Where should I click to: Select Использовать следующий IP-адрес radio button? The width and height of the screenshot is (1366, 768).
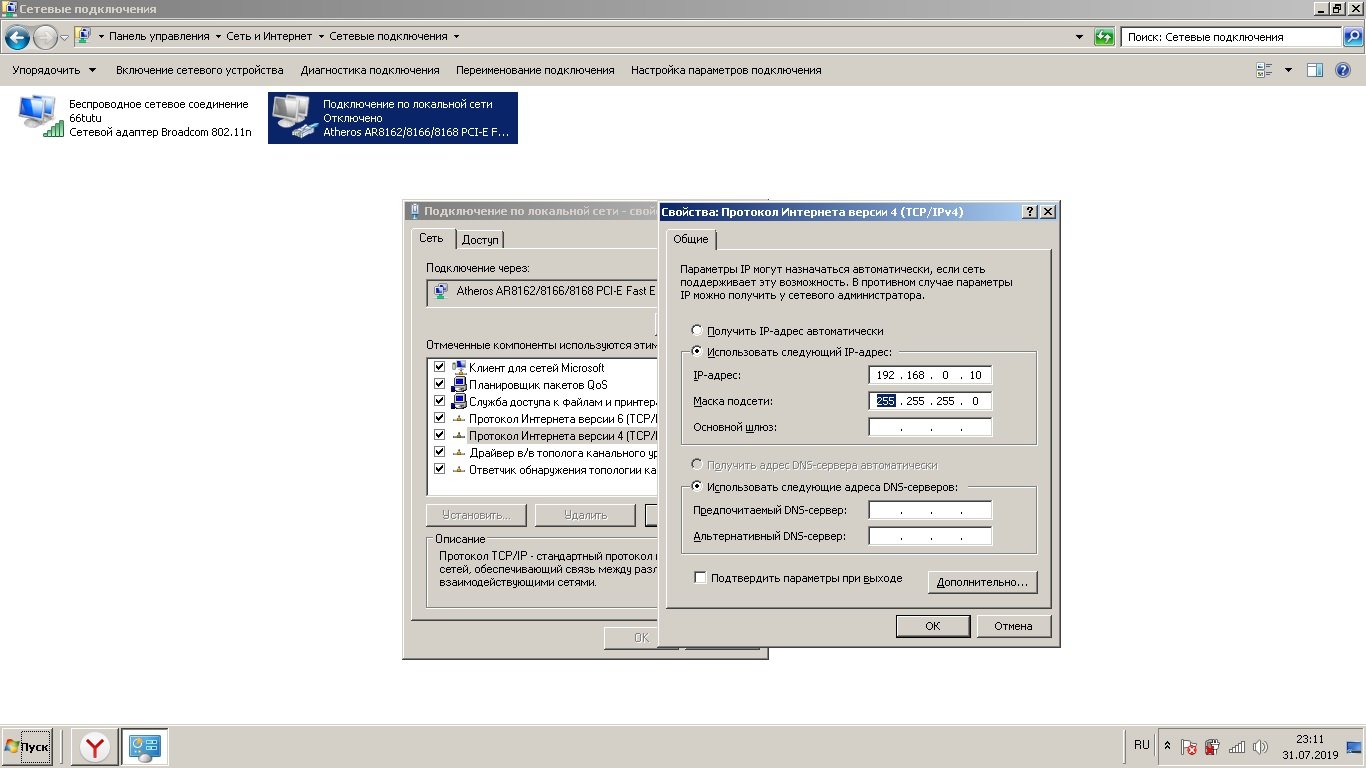click(697, 352)
